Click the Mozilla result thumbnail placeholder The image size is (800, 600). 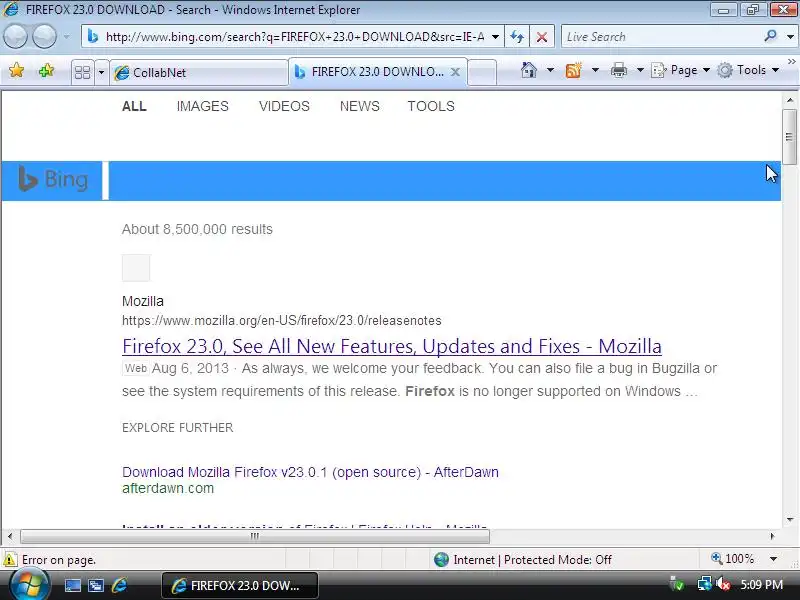click(136, 267)
